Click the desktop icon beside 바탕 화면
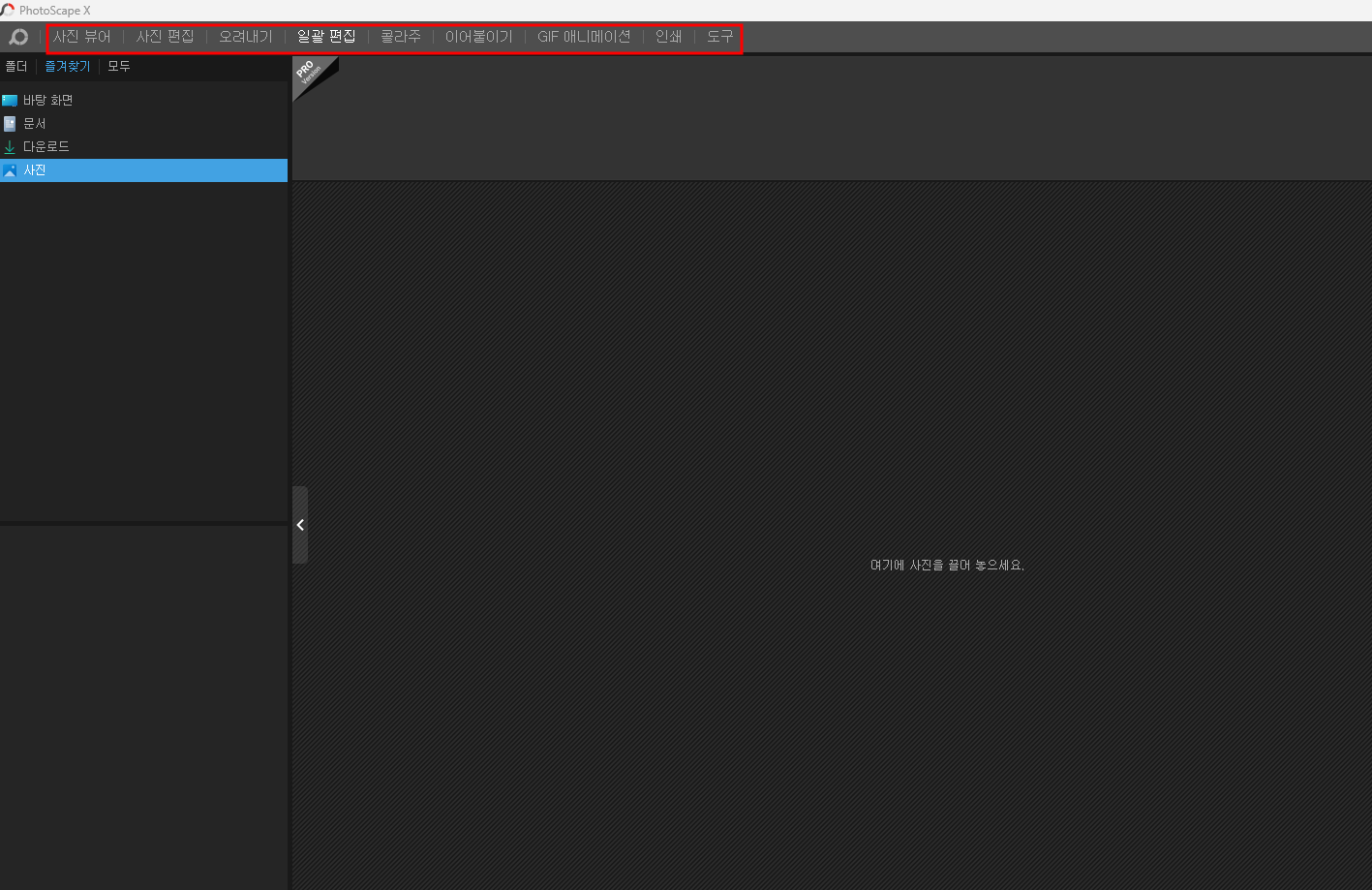 coord(10,101)
